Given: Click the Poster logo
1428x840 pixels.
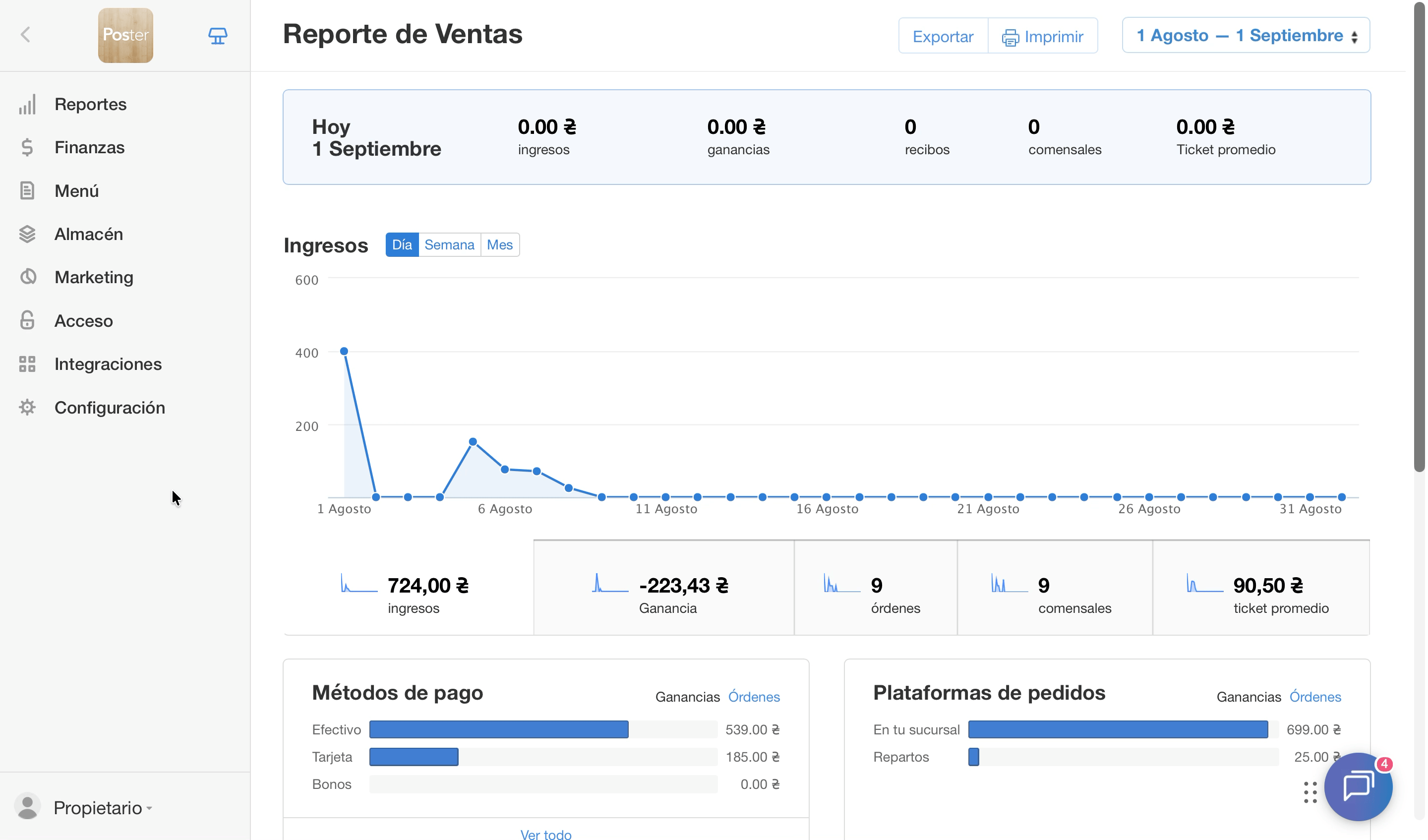Looking at the screenshot, I should coord(125,35).
